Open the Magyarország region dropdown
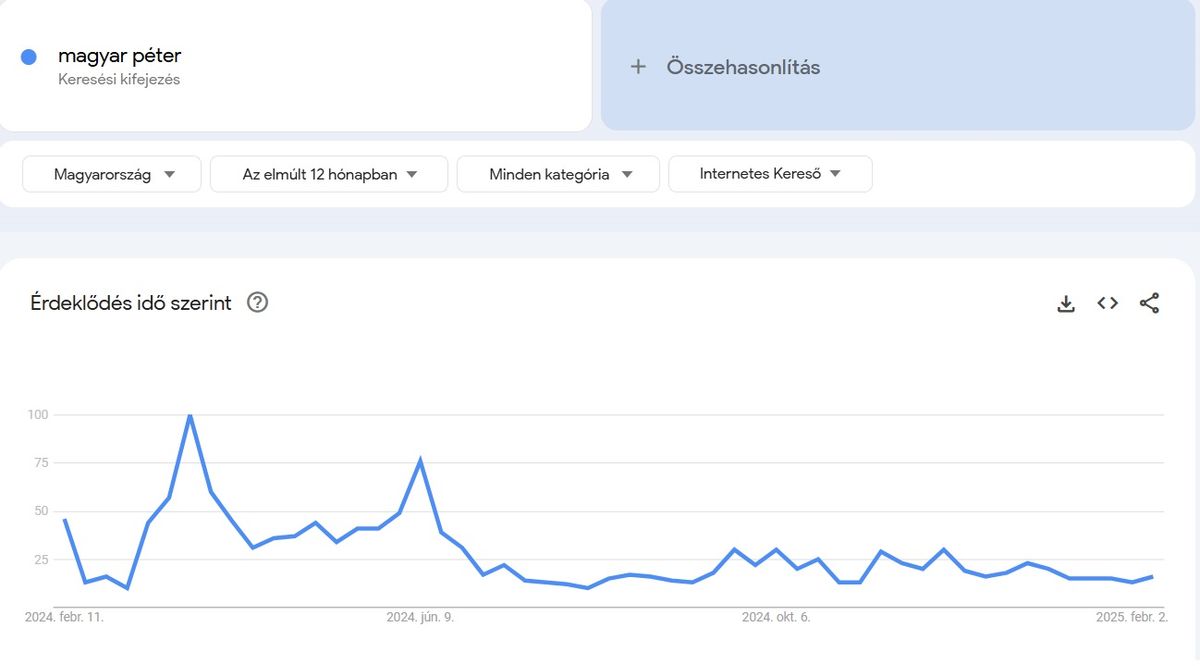Screen dimensions: 1200x666 click(x=112, y=174)
